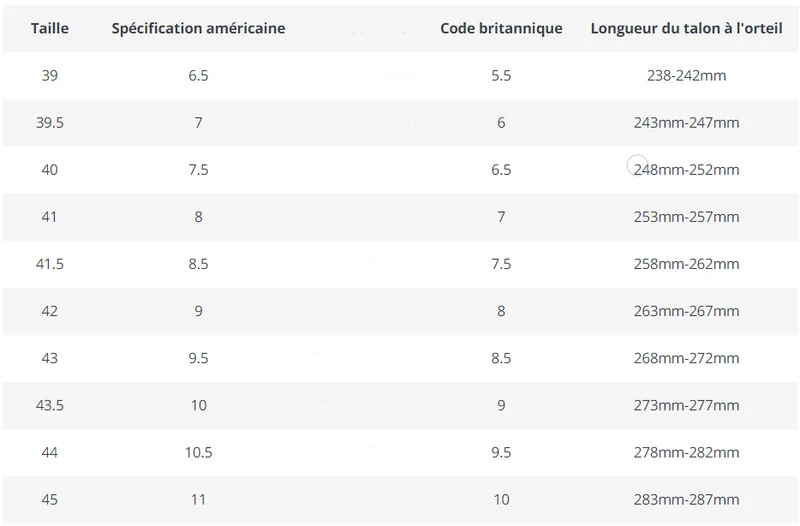Click the Code britannique header
The width and height of the screenshot is (800, 526).
(x=501, y=28)
